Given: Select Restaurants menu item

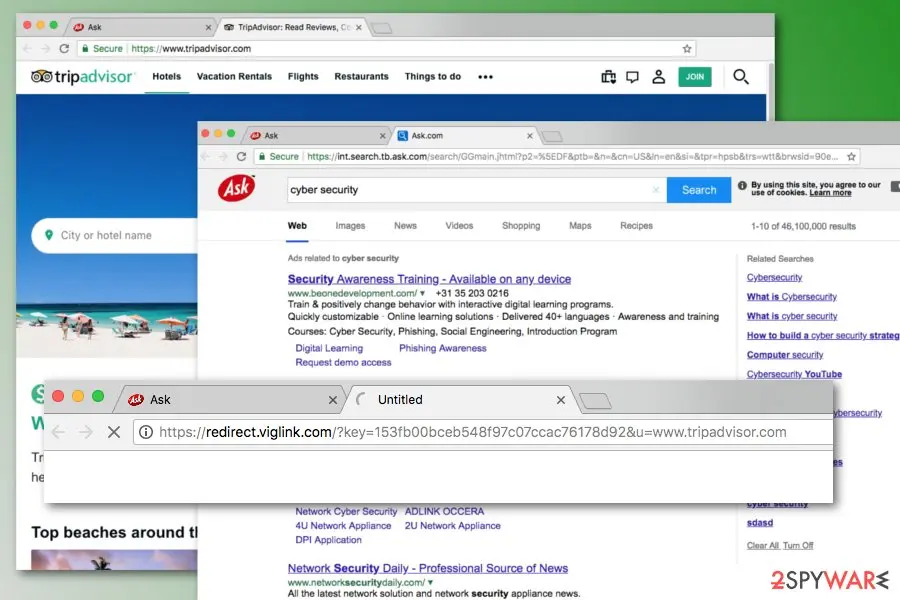Looking at the screenshot, I should coord(361,76).
